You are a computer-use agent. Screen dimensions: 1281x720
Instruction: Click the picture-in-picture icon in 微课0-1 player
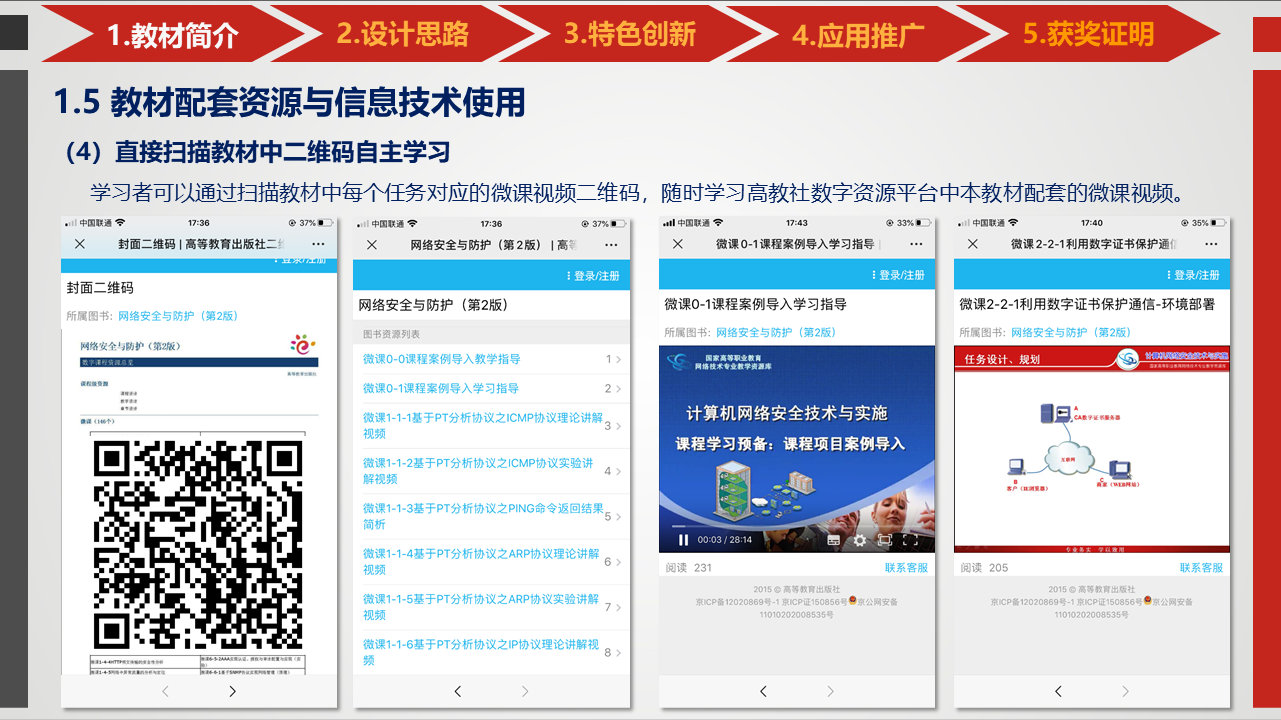coord(885,540)
